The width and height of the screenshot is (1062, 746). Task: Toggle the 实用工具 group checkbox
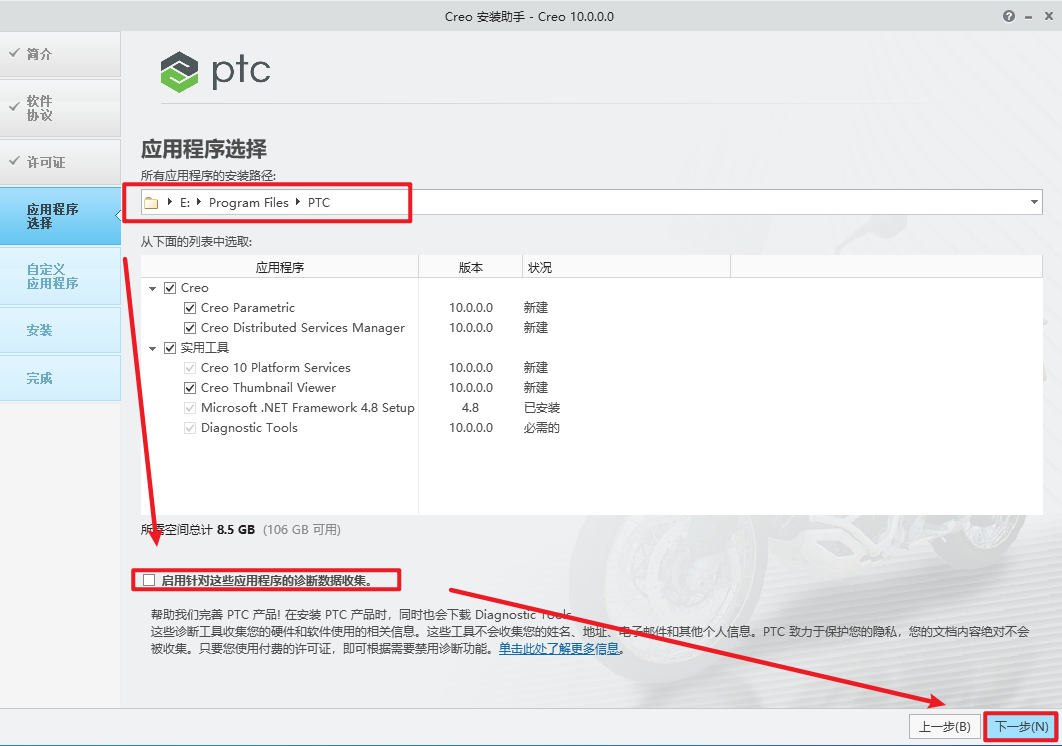[x=170, y=348]
